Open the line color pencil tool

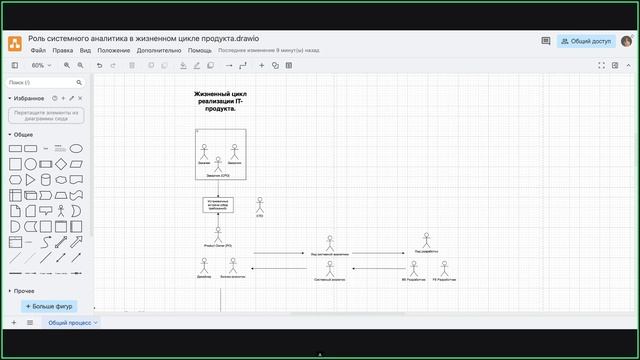(197, 65)
